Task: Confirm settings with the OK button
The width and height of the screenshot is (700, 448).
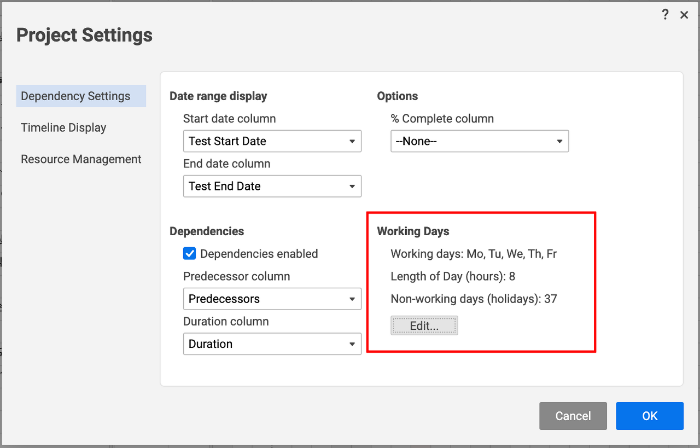Action: point(649,416)
